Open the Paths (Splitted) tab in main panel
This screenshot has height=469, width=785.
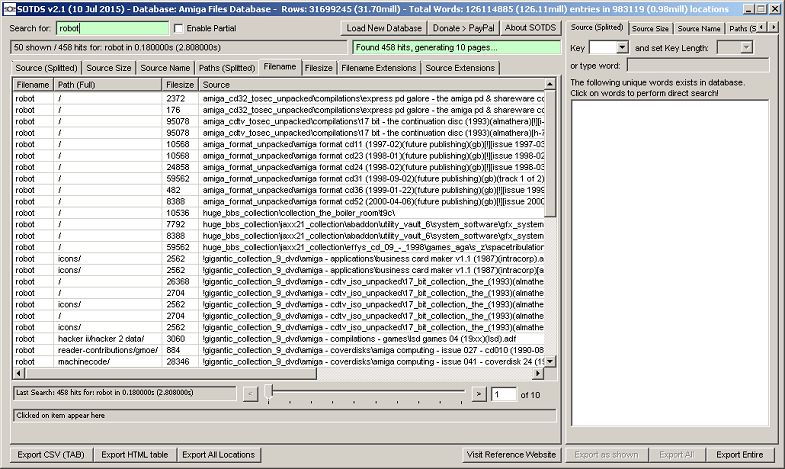pos(227,68)
